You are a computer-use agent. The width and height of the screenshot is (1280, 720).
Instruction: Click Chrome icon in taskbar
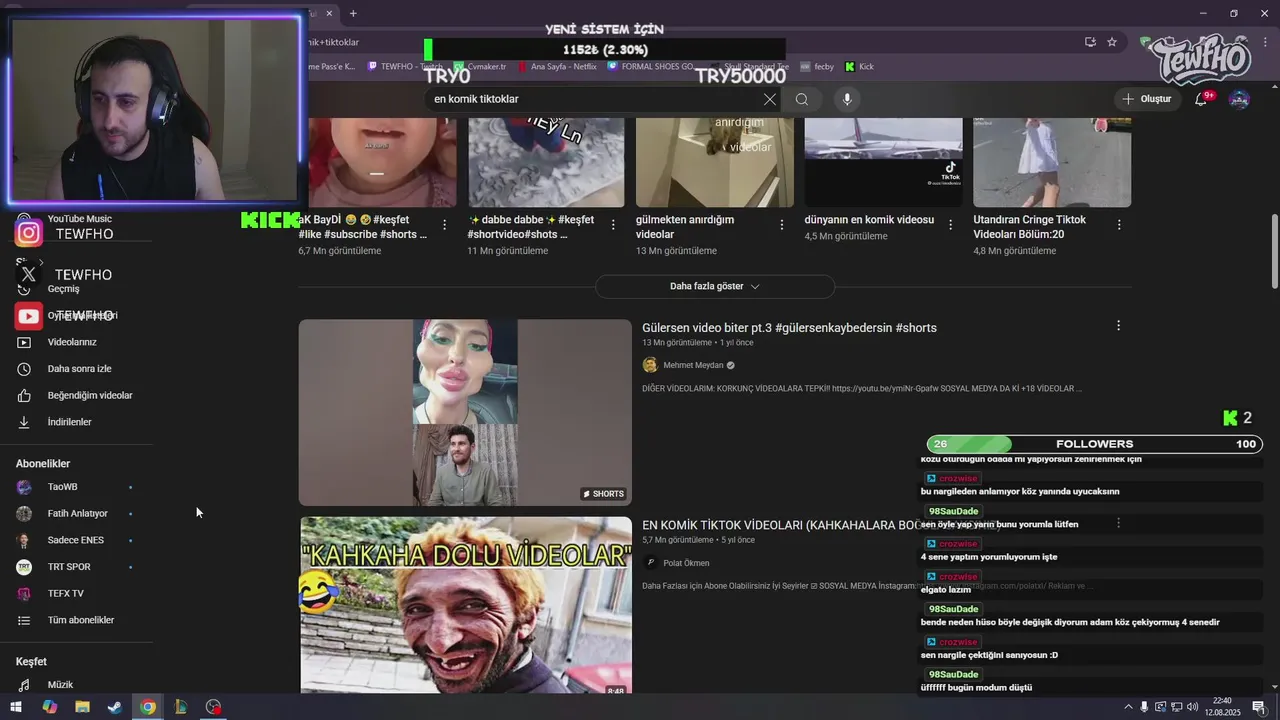coord(148,707)
